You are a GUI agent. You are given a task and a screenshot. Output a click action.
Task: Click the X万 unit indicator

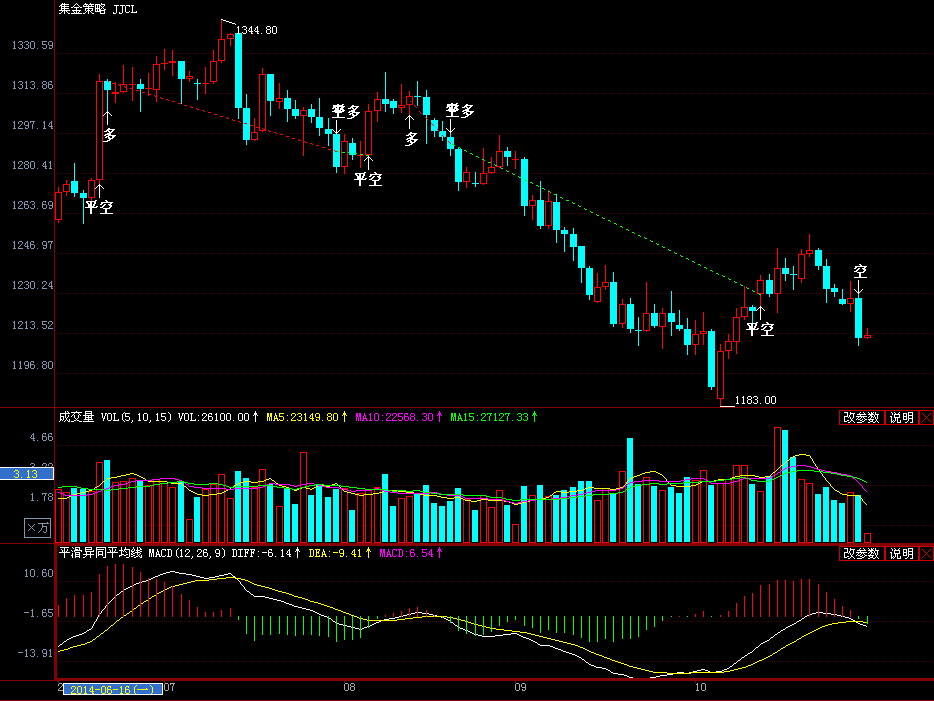click(x=37, y=527)
